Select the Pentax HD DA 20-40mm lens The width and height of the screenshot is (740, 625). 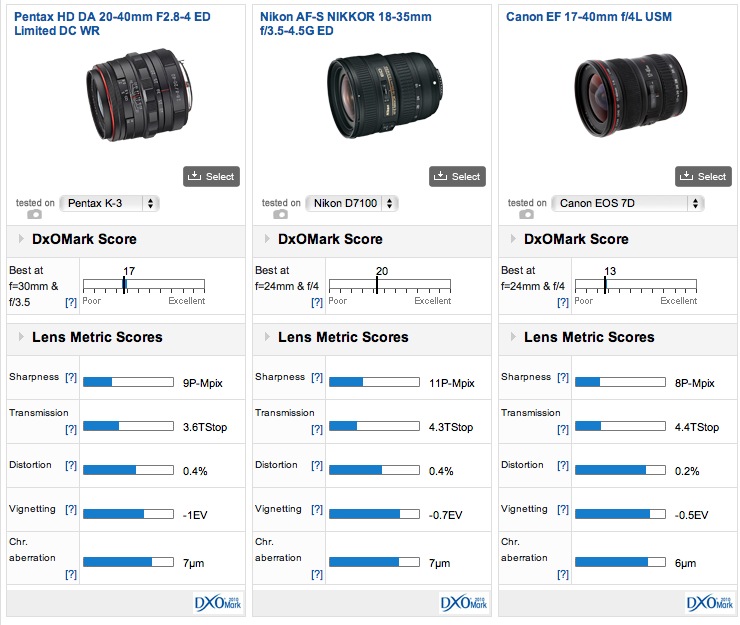(x=211, y=177)
